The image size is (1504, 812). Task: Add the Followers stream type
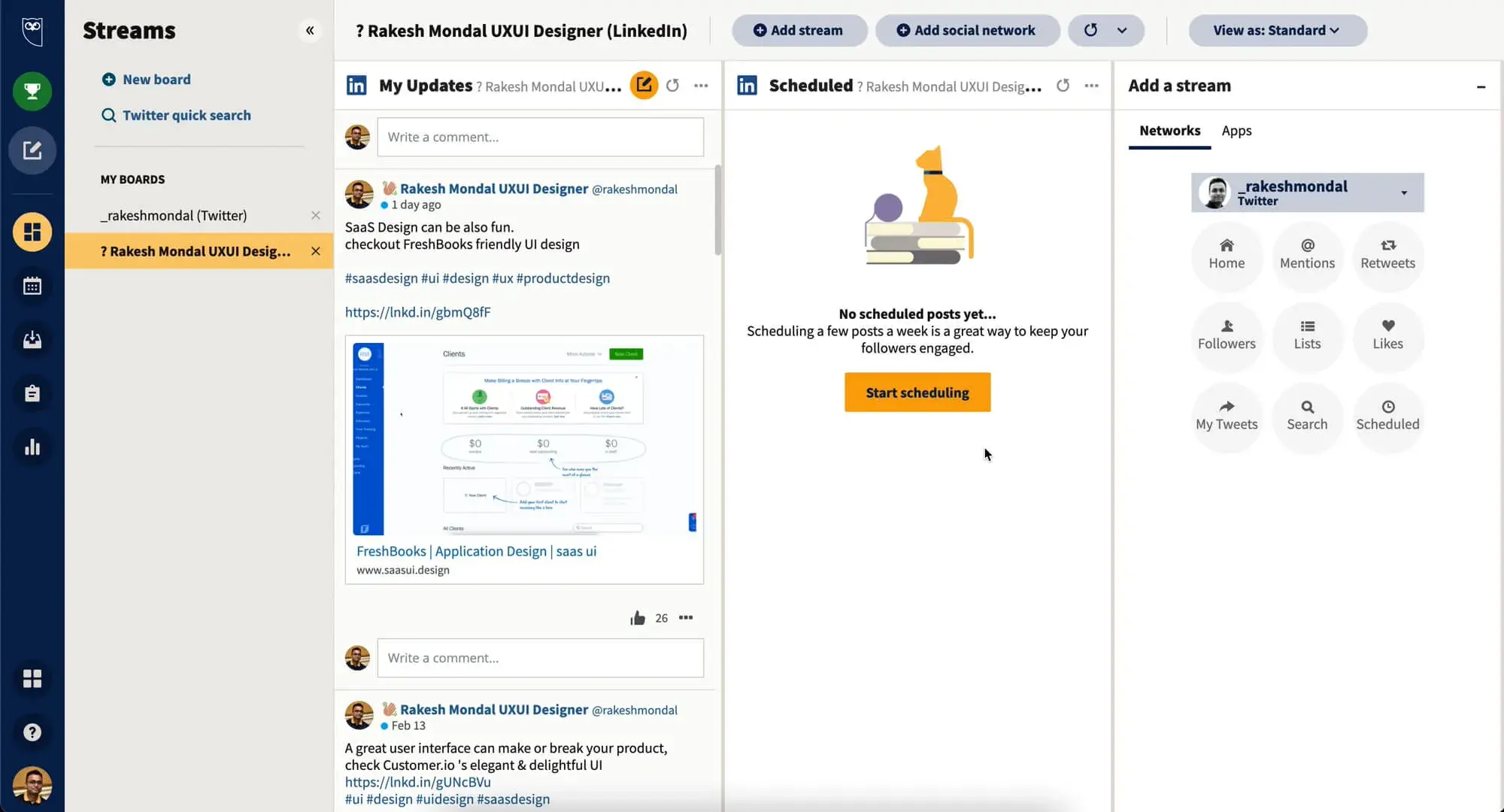[x=1227, y=335]
